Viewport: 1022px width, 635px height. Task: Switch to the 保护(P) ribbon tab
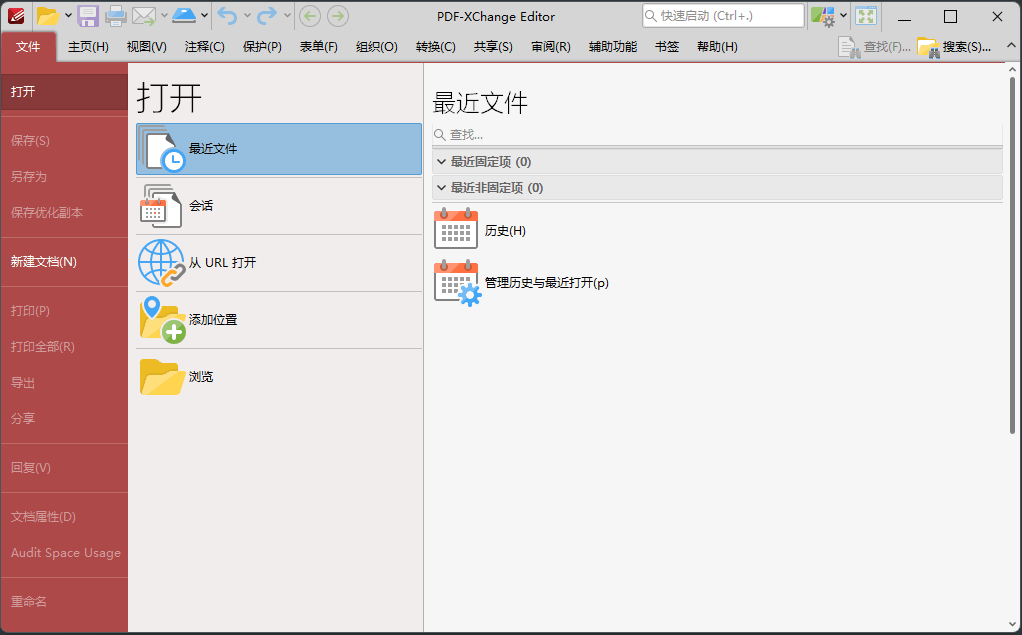pyautogui.click(x=262, y=47)
